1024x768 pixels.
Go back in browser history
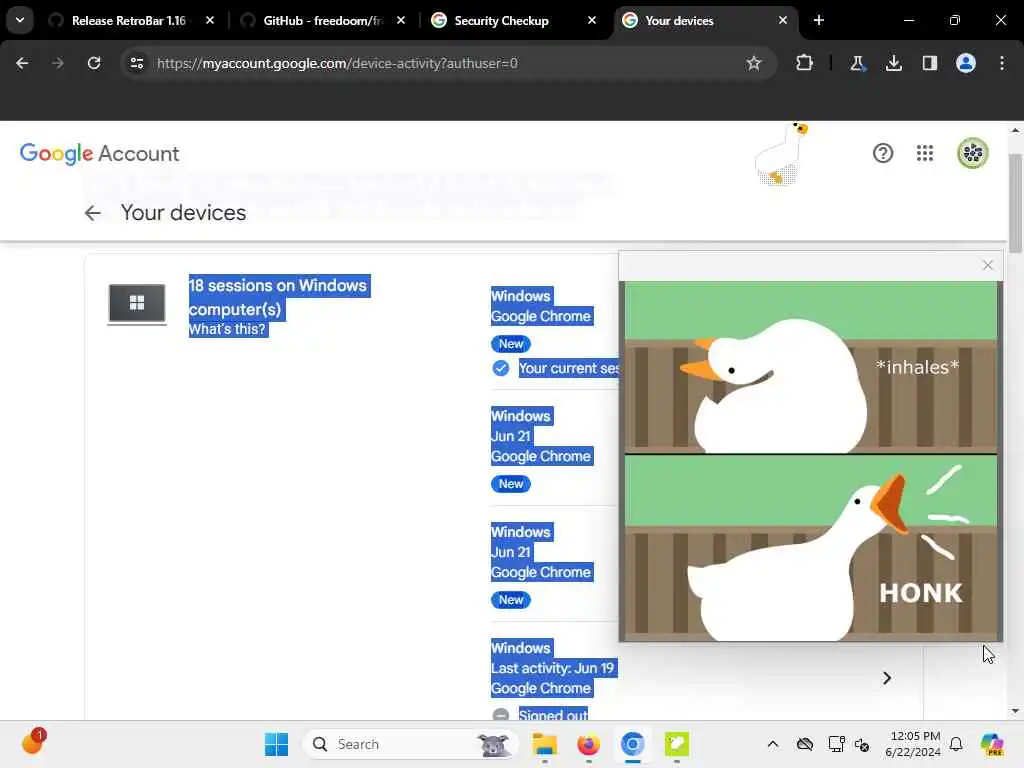click(22, 63)
